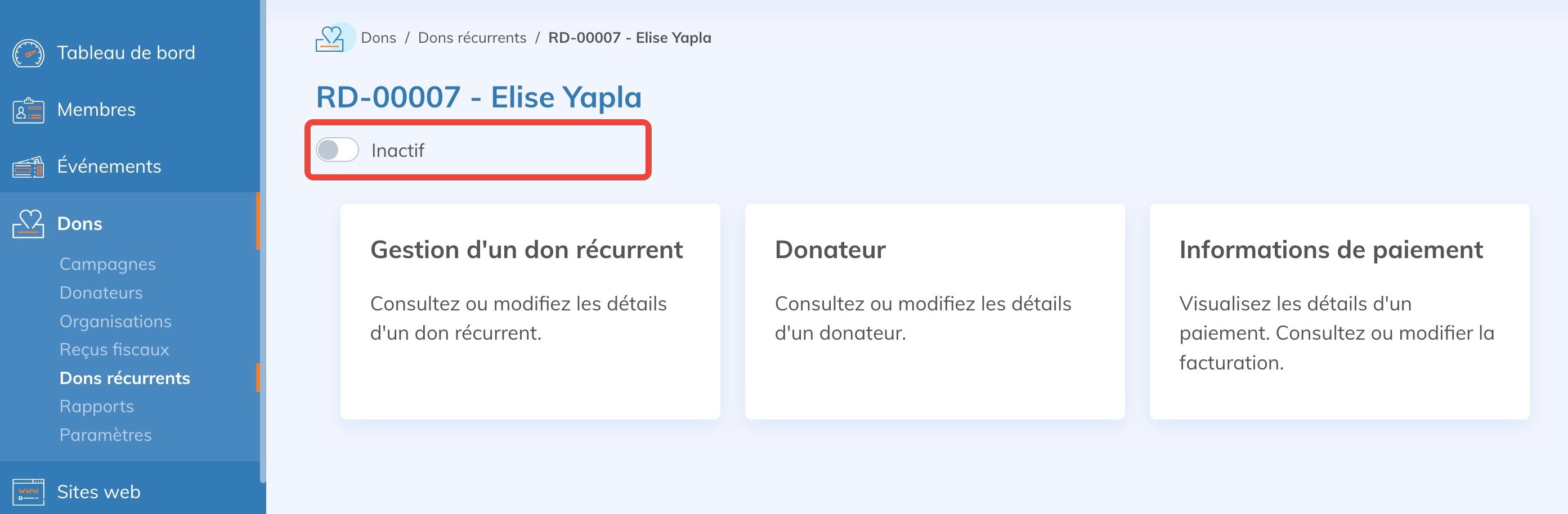Viewport: 1568px width, 514px height.
Task: Click the Dons breadcrumb link
Action: point(378,38)
